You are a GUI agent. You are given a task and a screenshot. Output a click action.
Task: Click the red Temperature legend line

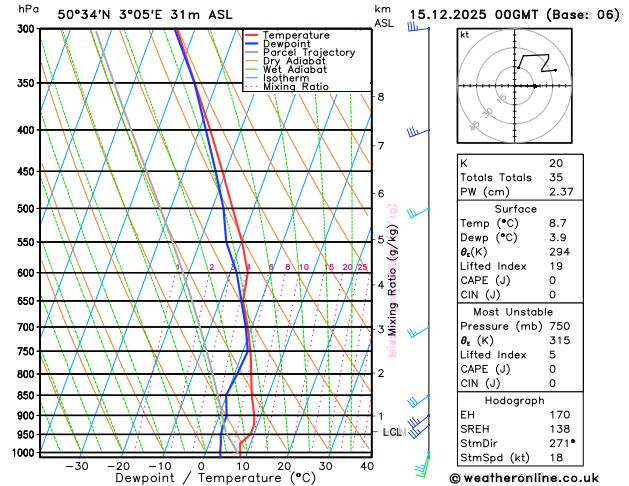[x=252, y=35]
